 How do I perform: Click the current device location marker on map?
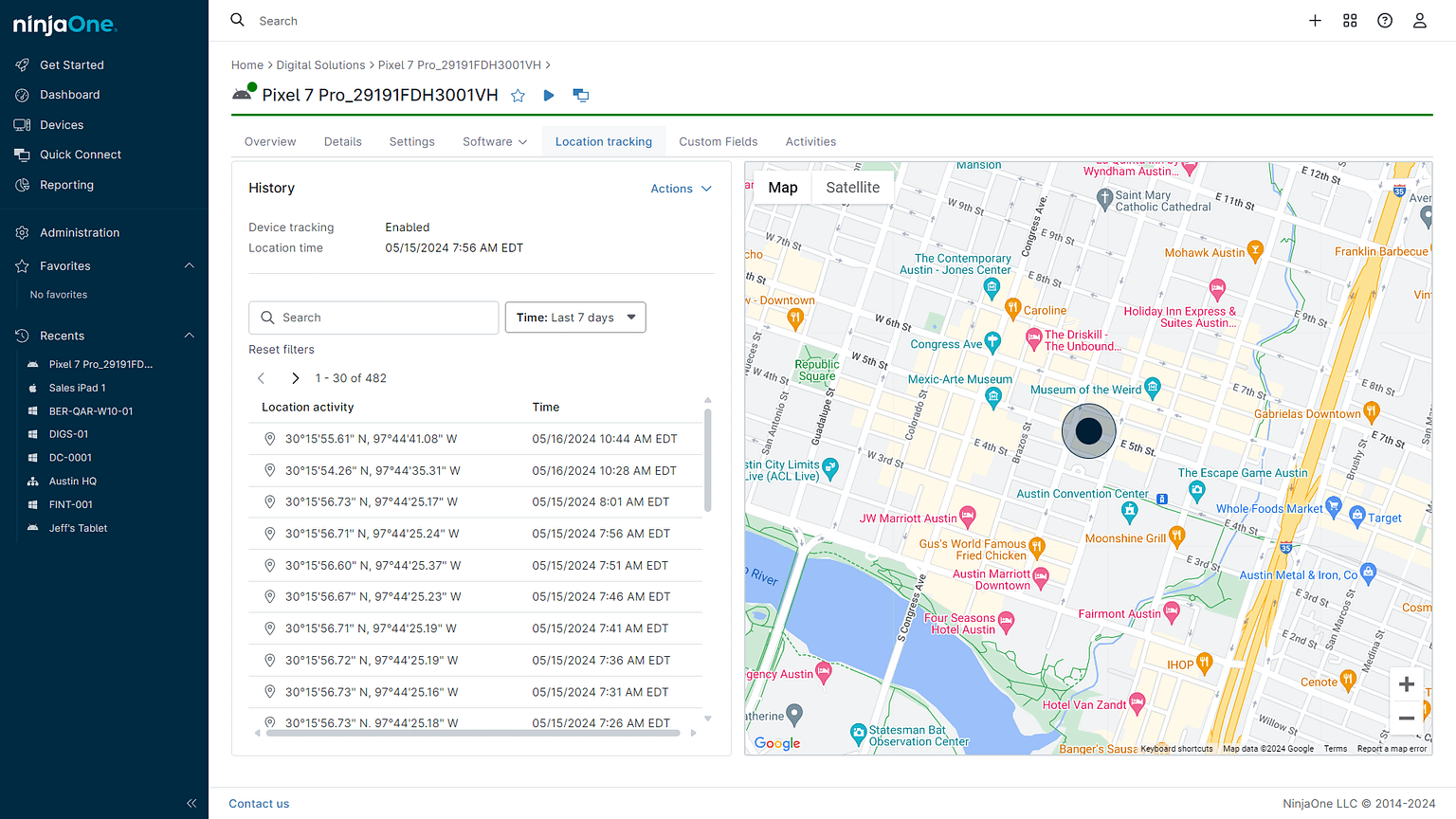click(1088, 431)
